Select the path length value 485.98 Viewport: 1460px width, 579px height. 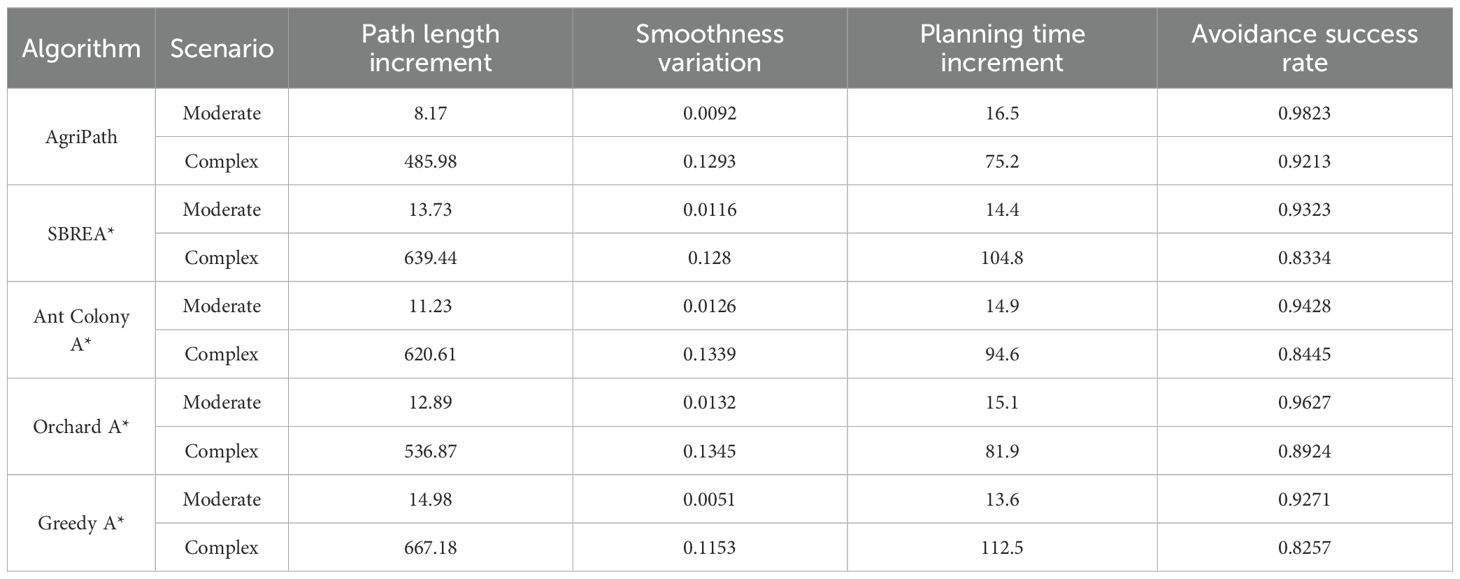(430, 161)
